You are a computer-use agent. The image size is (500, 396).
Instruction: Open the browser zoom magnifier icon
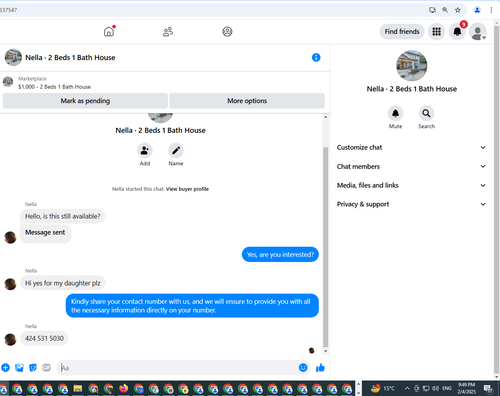tap(445, 10)
